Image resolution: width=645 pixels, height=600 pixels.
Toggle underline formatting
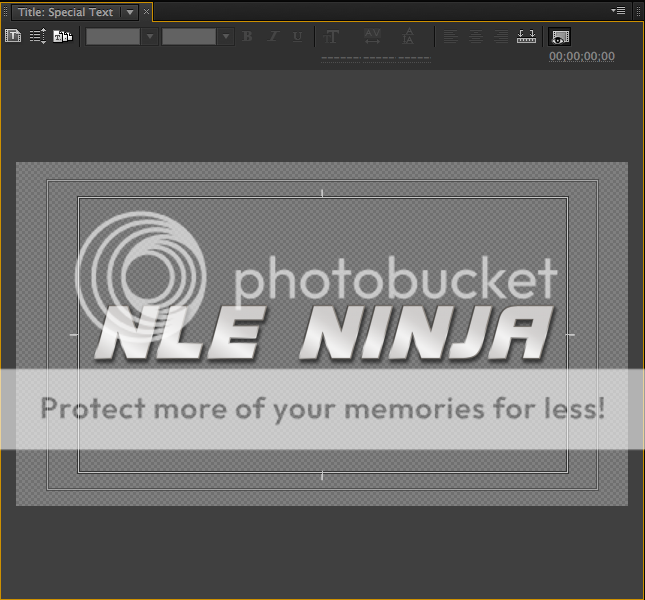[x=297, y=37]
